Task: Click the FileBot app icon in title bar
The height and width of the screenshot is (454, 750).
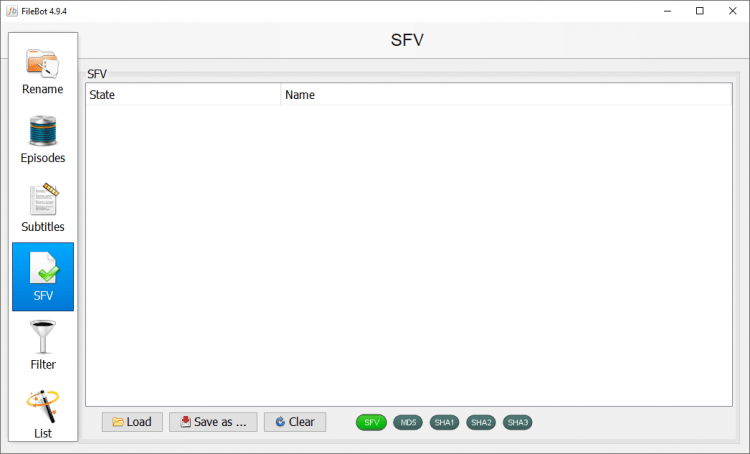Action: click(12, 11)
